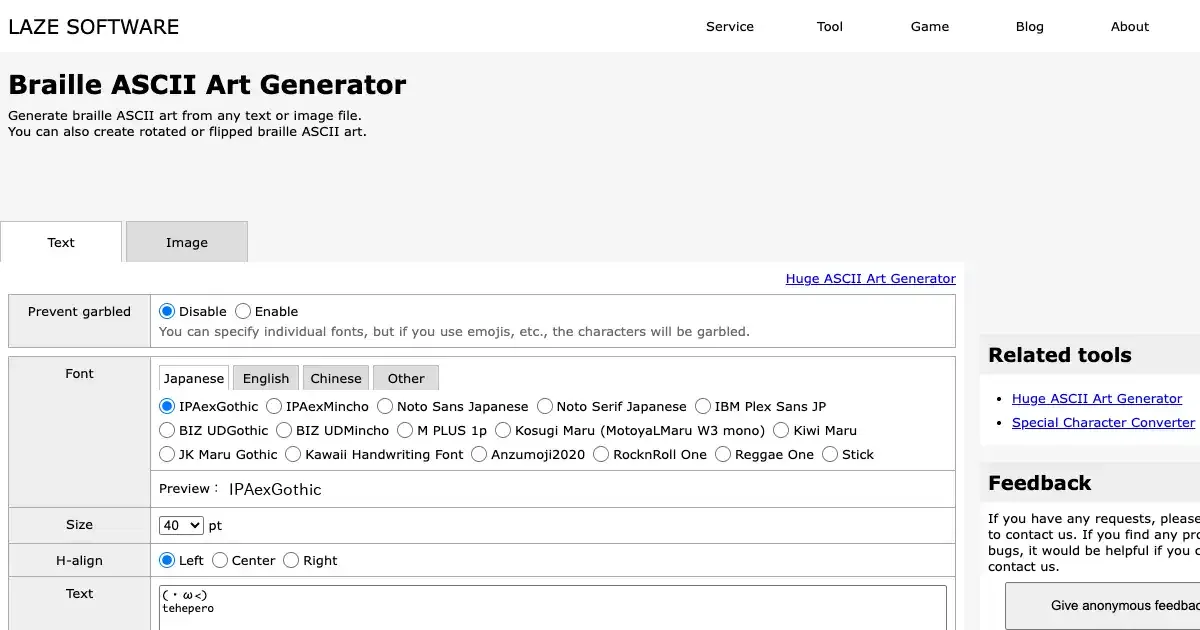This screenshot has width=1200, height=630.
Task: Open the Tool navigation menu
Action: [829, 27]
